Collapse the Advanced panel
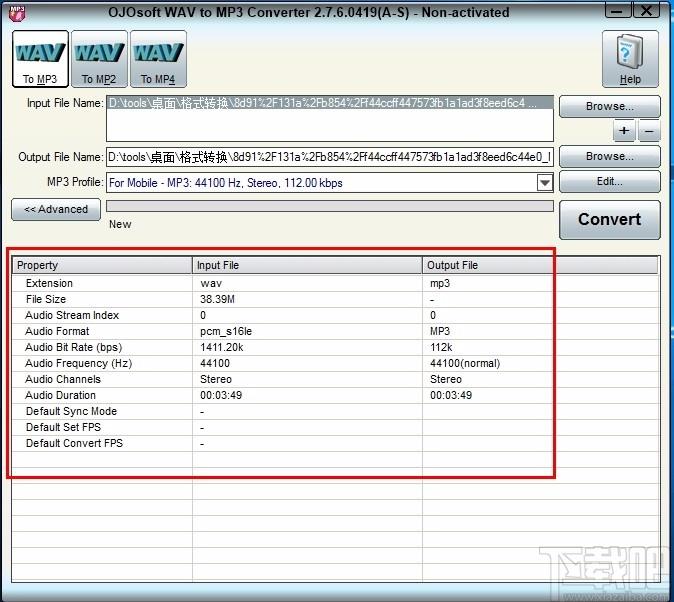This screenshot has height=602, width=674. [56, 209]
